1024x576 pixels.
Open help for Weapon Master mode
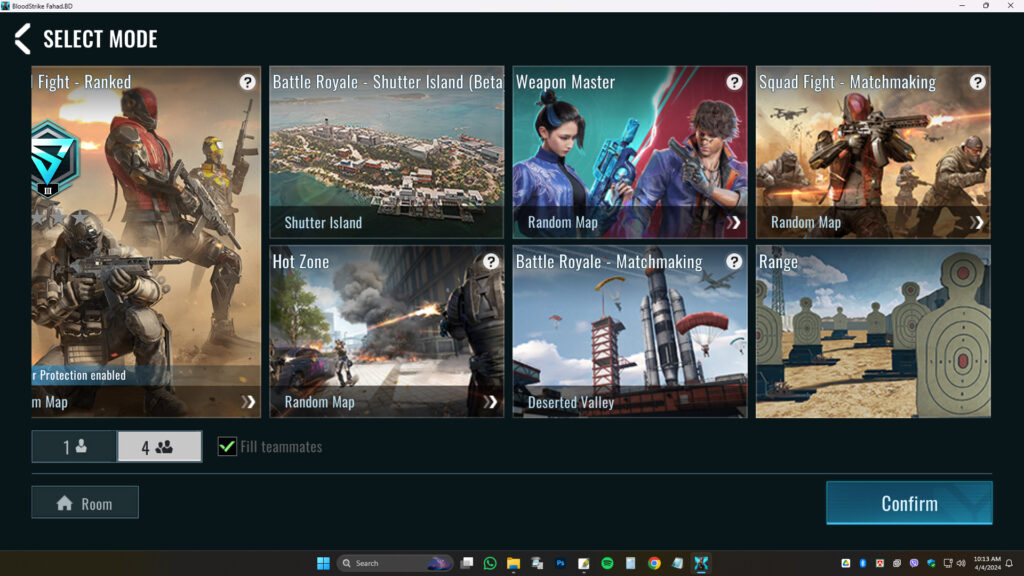click(x=734, y=82)
